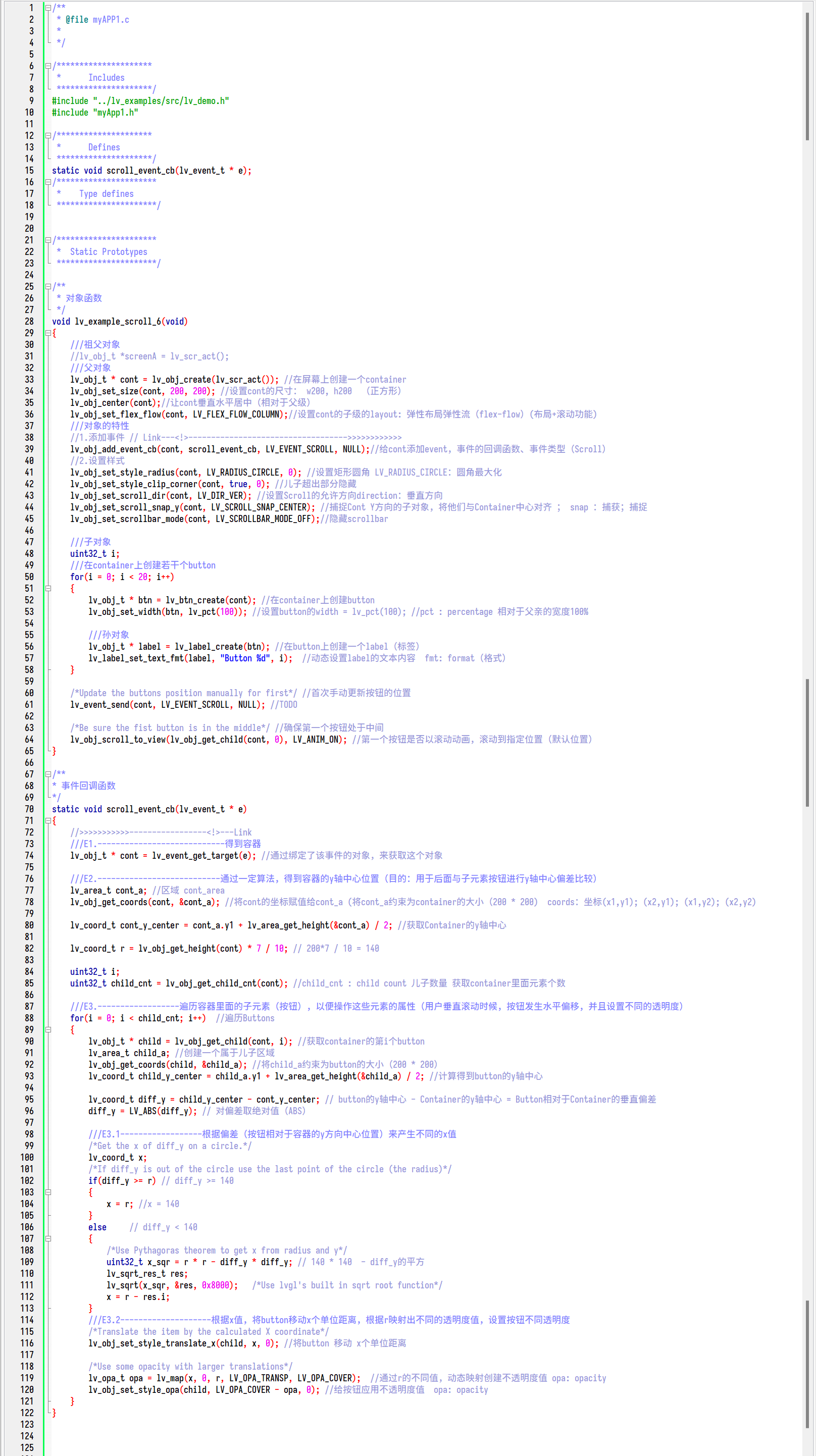This screenshot has height=1456, width=816.
Task: Collapse the else branch computing x_sqr
Action: (x=47, y=1238)
